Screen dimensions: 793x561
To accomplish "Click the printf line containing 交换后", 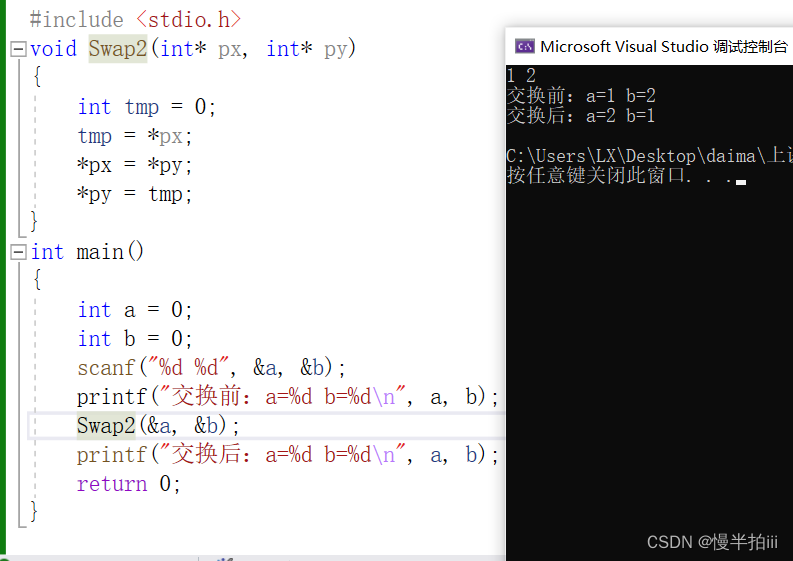I will (x=288, y=455).
